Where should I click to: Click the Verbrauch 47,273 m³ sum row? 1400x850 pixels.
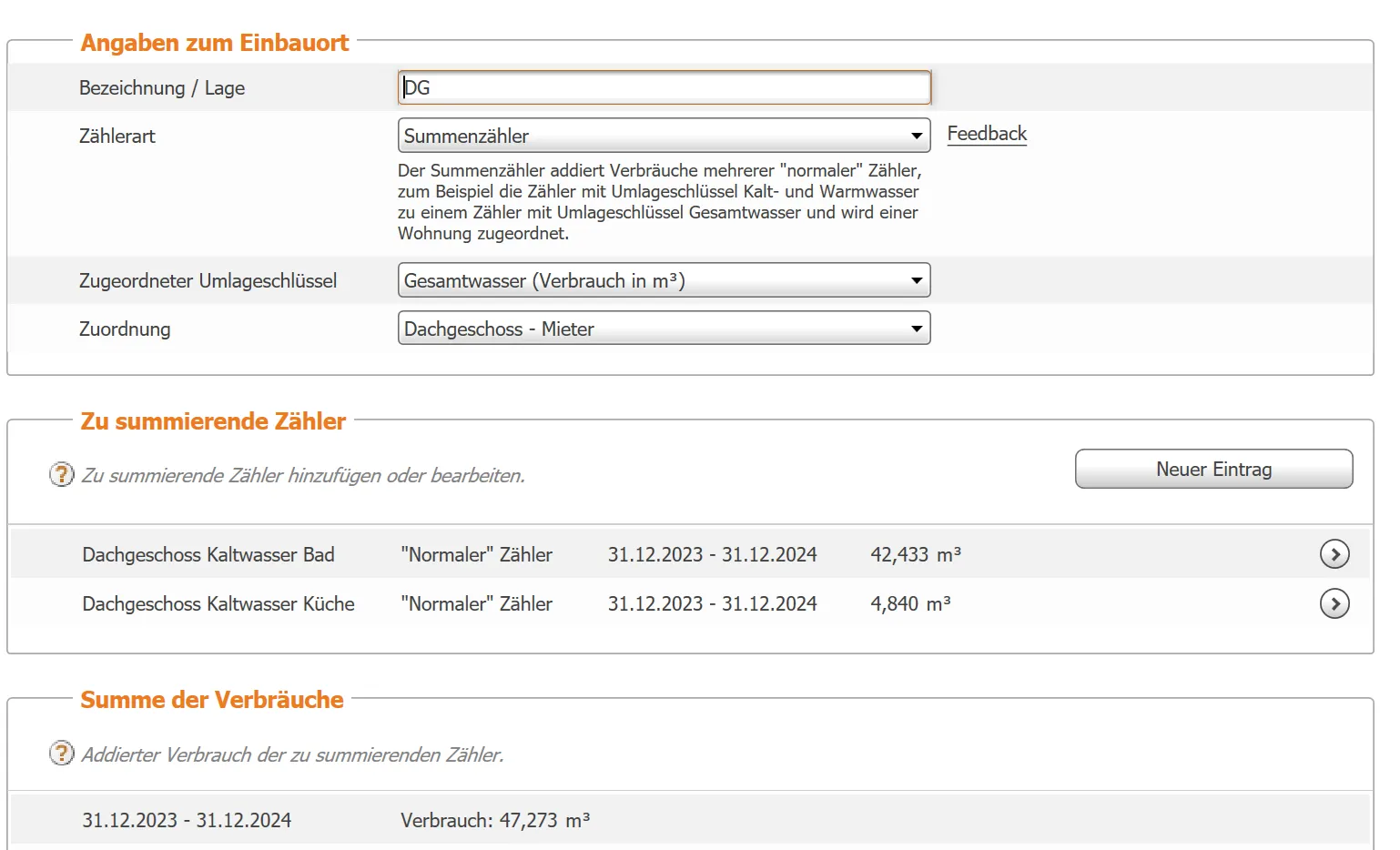[495, 820]
